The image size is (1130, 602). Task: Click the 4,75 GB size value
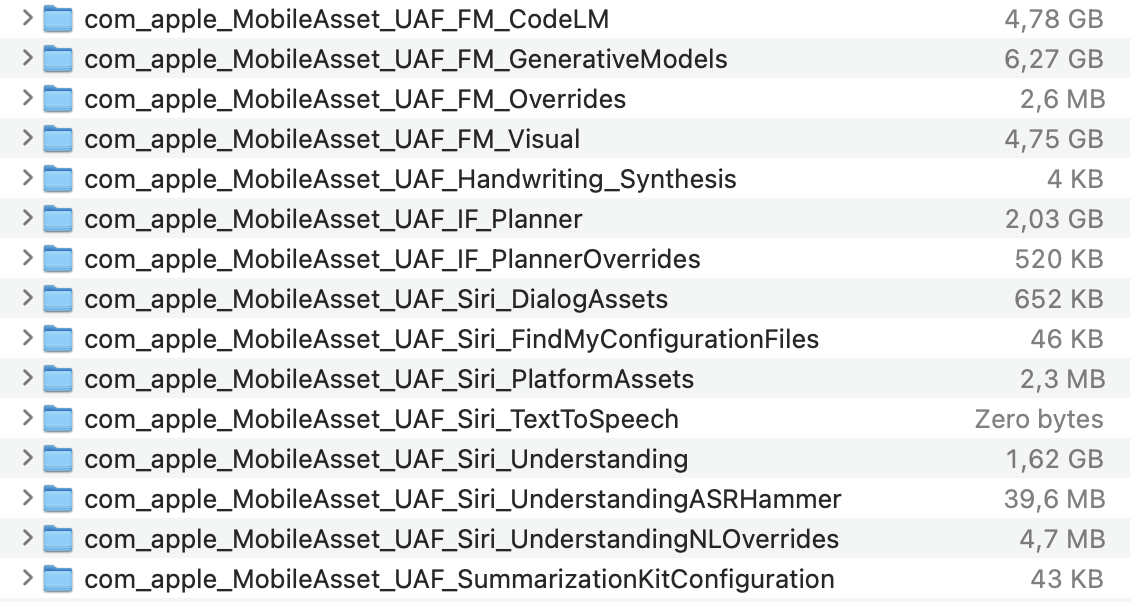tap(1054, 139)
